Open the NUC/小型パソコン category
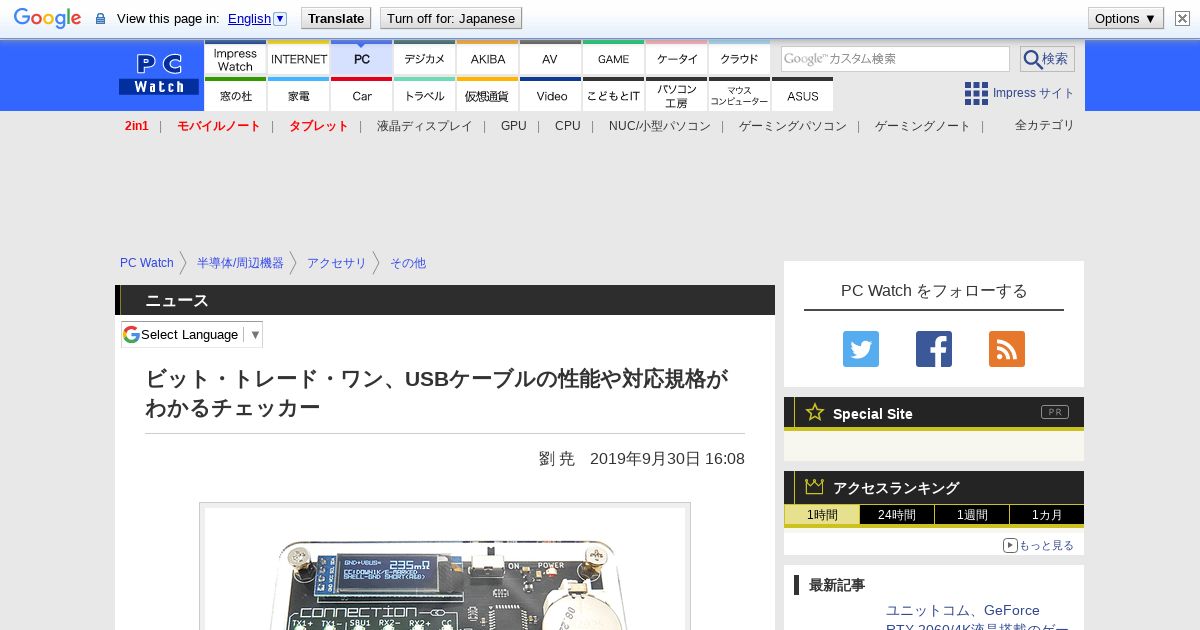Screen dimensions: 1200x630 coord(660,126)
